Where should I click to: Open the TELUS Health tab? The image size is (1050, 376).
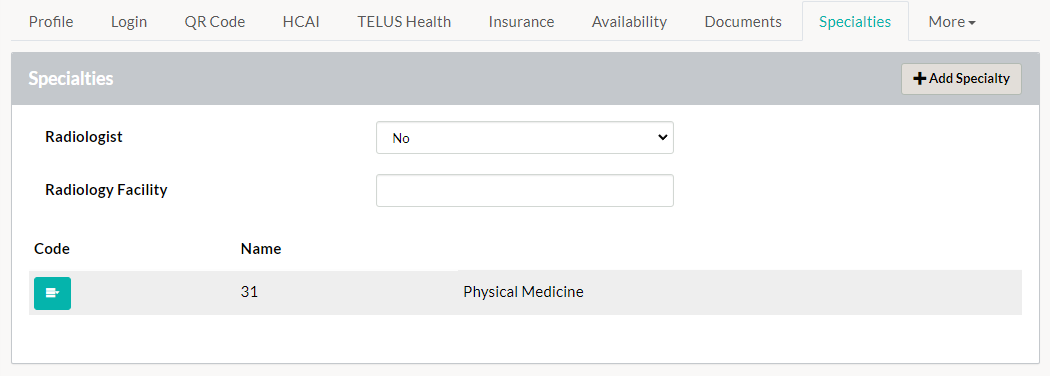[404, 21]
